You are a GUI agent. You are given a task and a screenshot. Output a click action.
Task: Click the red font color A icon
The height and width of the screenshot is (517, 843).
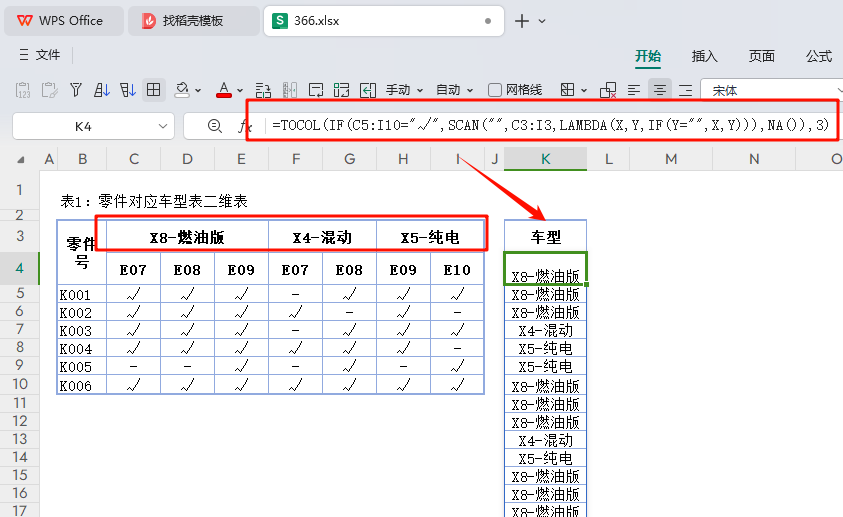pos(224,90)
